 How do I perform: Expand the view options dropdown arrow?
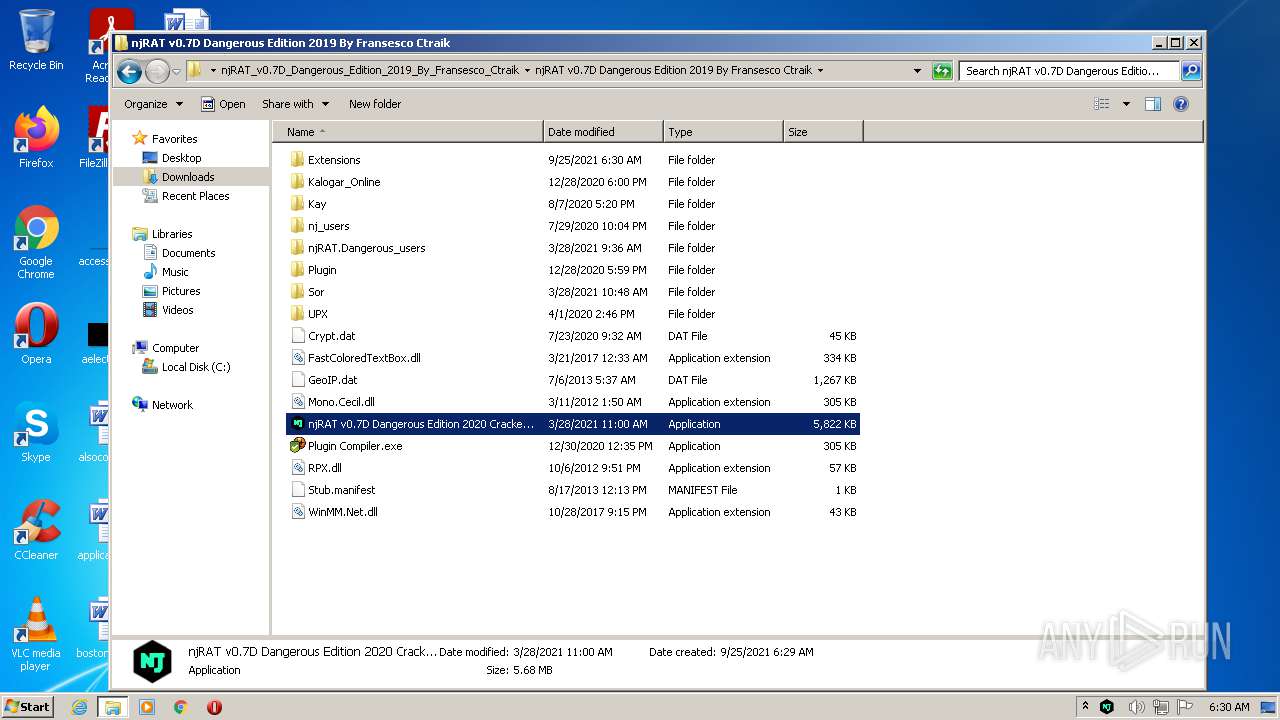(1126, 104)
